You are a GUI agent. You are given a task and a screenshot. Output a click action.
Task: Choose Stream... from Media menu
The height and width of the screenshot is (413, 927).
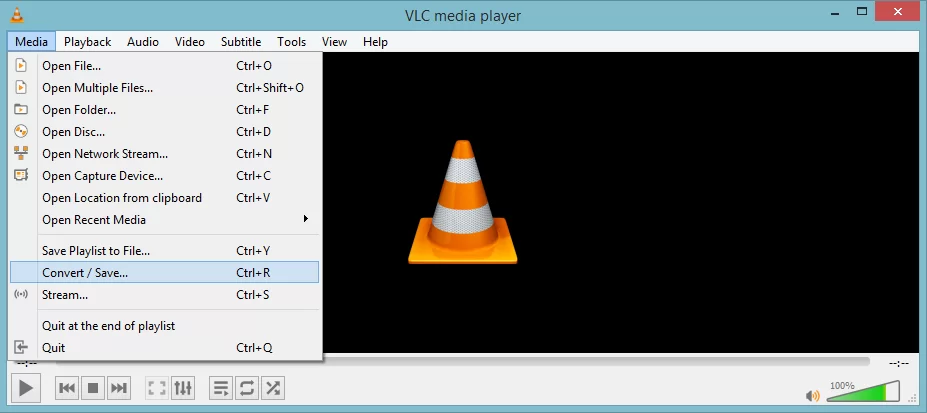click(x=165, y=294)
